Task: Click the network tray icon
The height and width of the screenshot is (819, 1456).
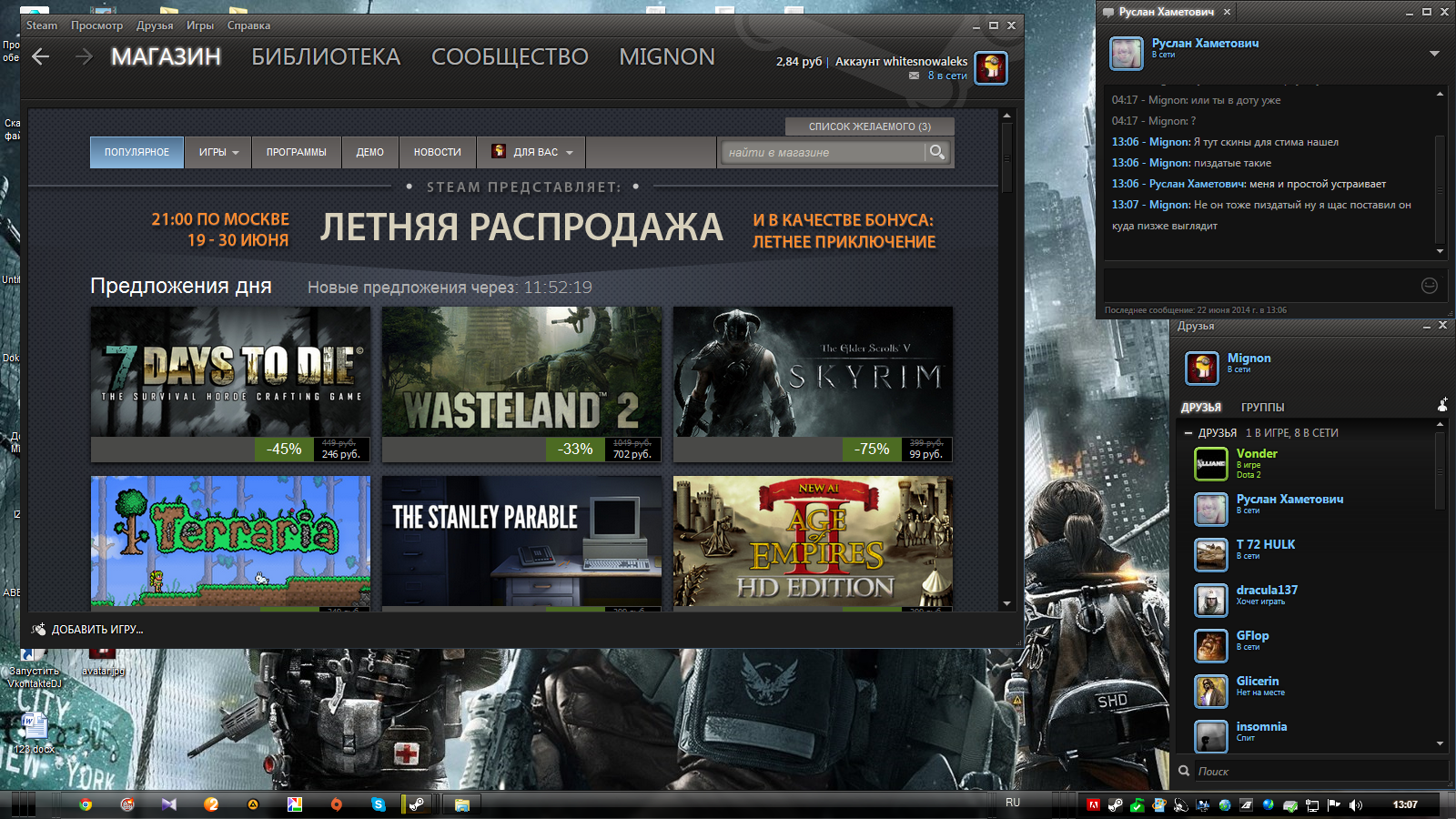Action: click(x=1312, y=804)
